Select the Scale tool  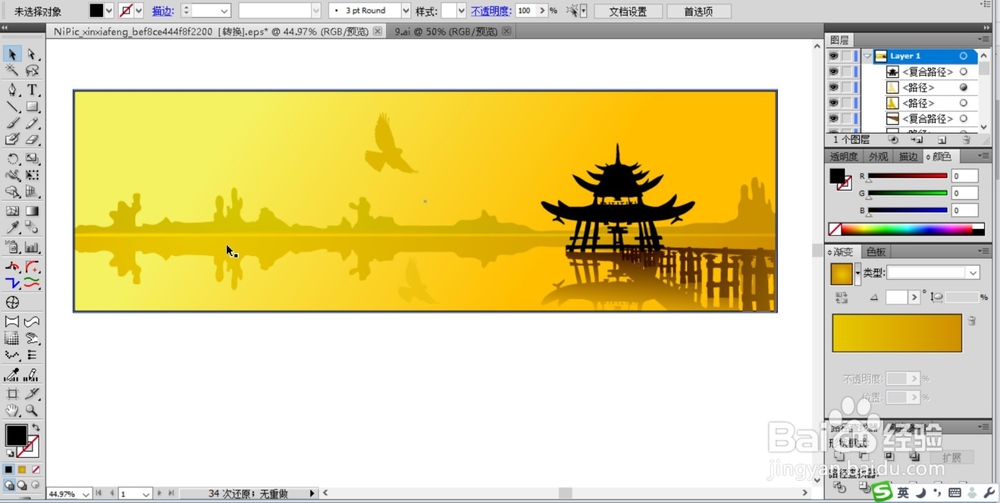32,159
